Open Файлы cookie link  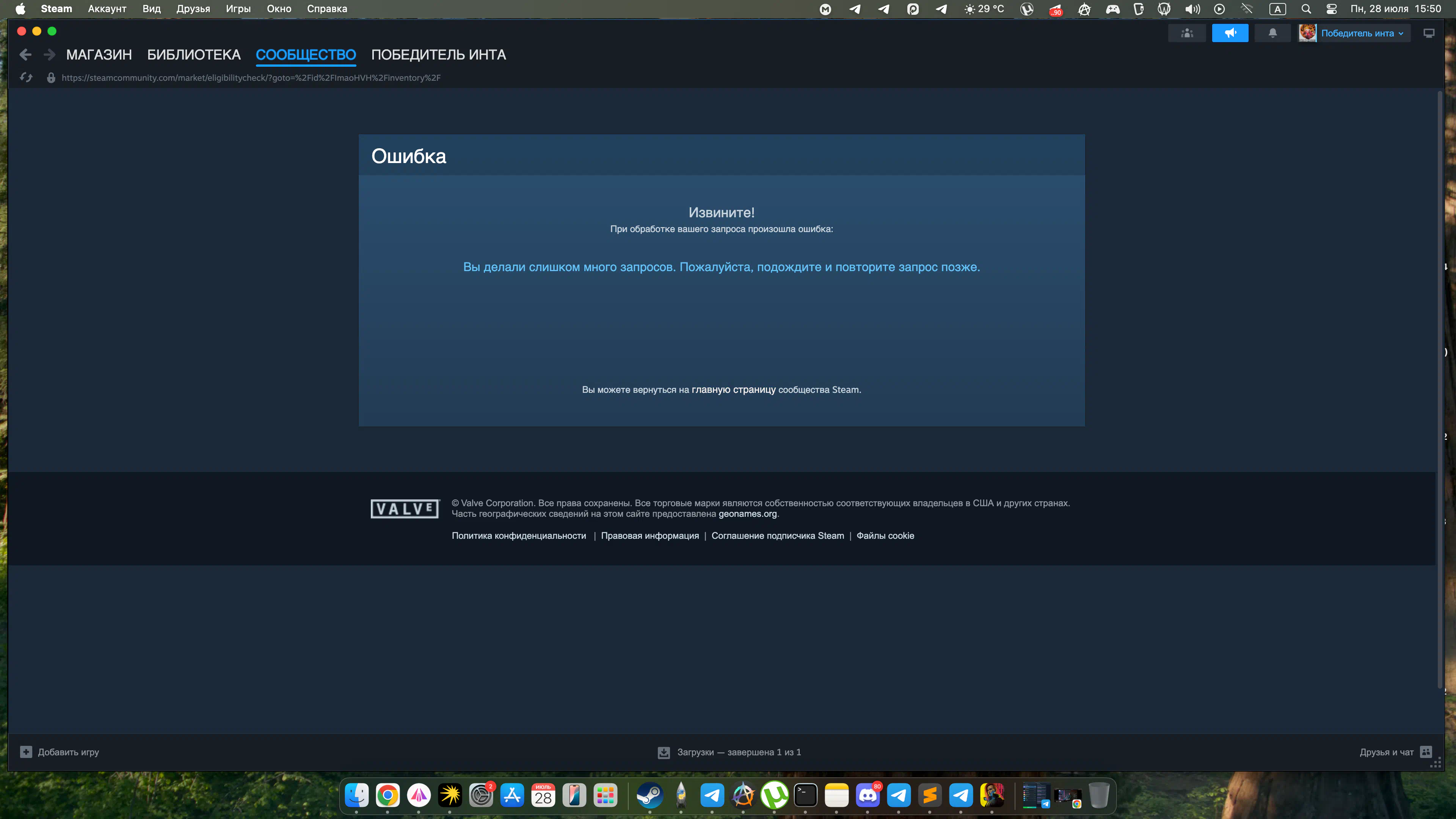[885, 536]
